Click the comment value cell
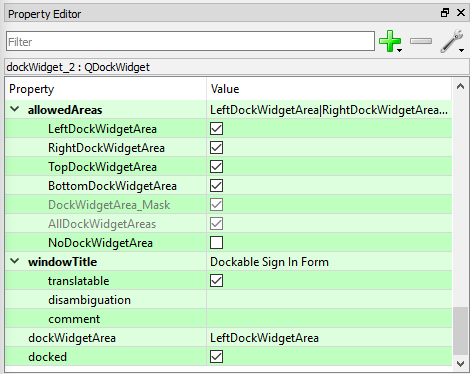This screenshot has height=374, width=470. (329, 319)
